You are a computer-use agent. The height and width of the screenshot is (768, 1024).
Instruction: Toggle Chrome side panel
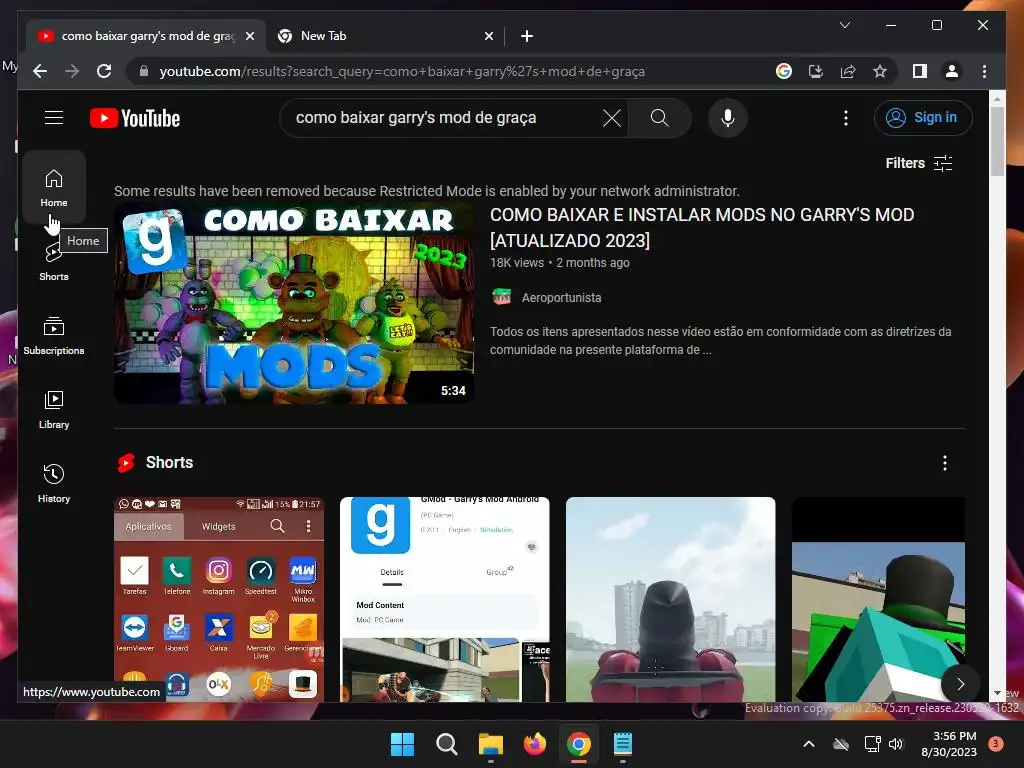pos(920,71)
